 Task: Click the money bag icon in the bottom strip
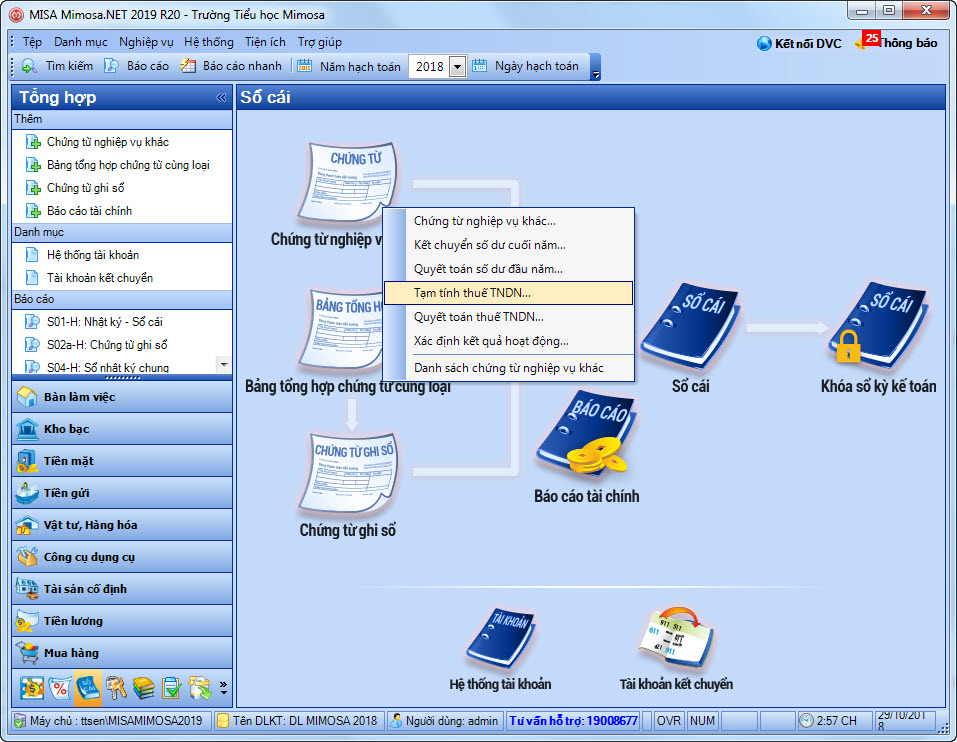point(32,688)
